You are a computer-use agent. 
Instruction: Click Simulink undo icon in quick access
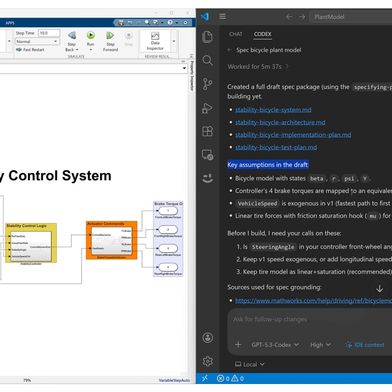click(131, 23)
